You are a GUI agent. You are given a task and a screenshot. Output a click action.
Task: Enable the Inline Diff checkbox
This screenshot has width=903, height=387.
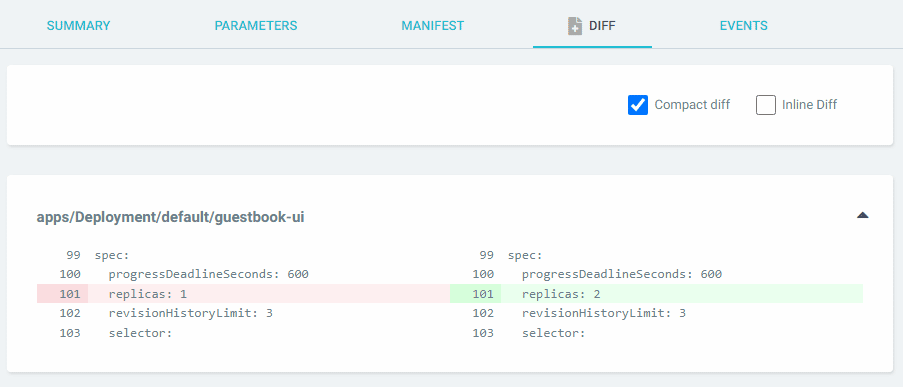click(x=765, y=105)
